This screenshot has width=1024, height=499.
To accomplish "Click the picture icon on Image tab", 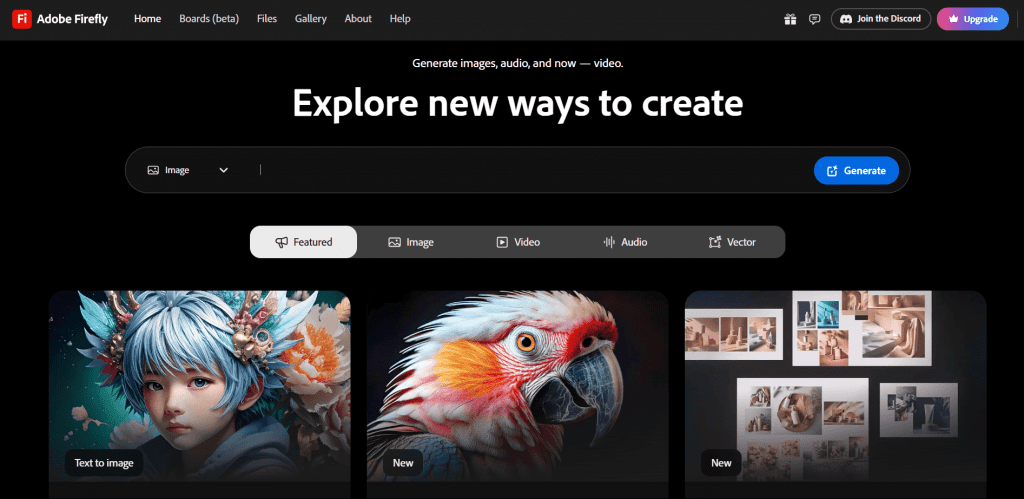I will (x=394, y=242).
